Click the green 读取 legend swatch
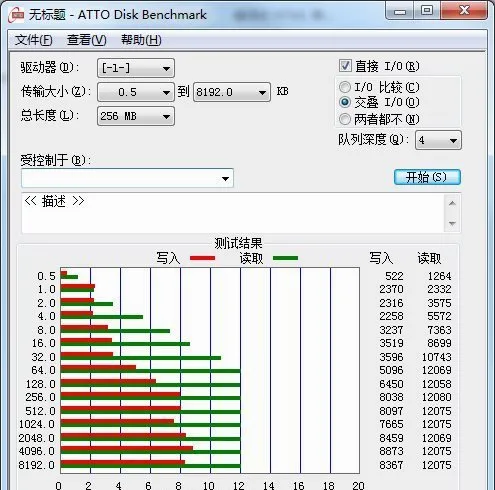The width and height of the screenshot is (495, 490). pyautogui.click(x=285, y=258)
